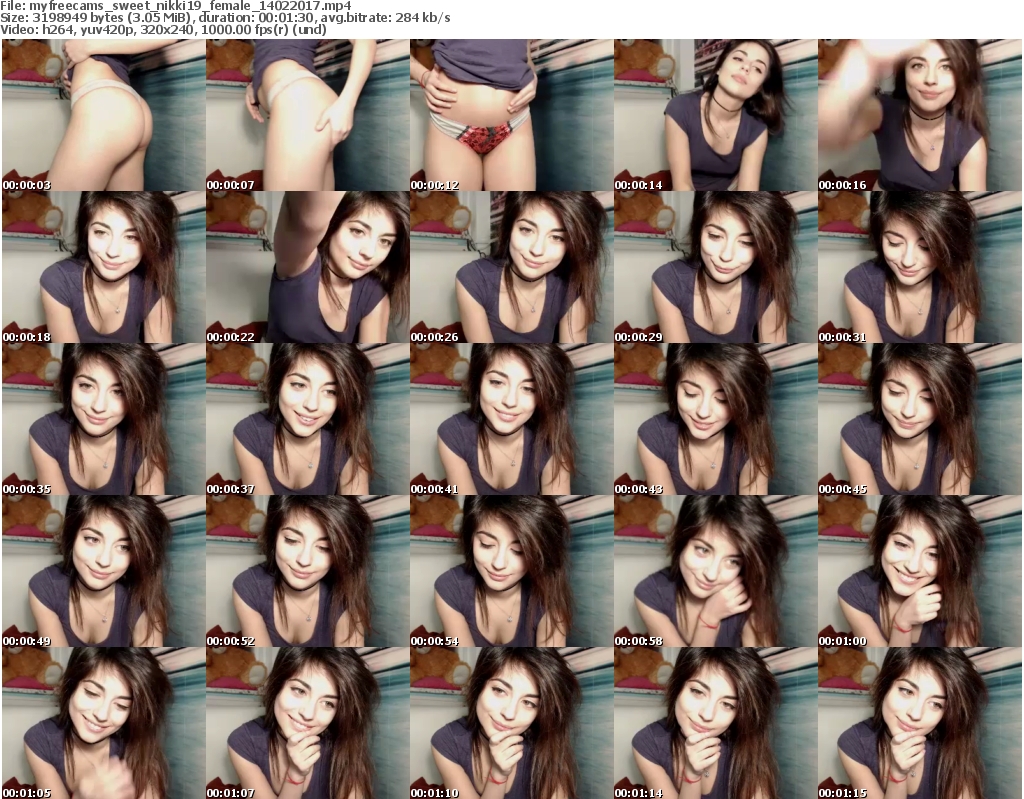Click the 'File:' name line ending in .mp4

pos(176,6)
